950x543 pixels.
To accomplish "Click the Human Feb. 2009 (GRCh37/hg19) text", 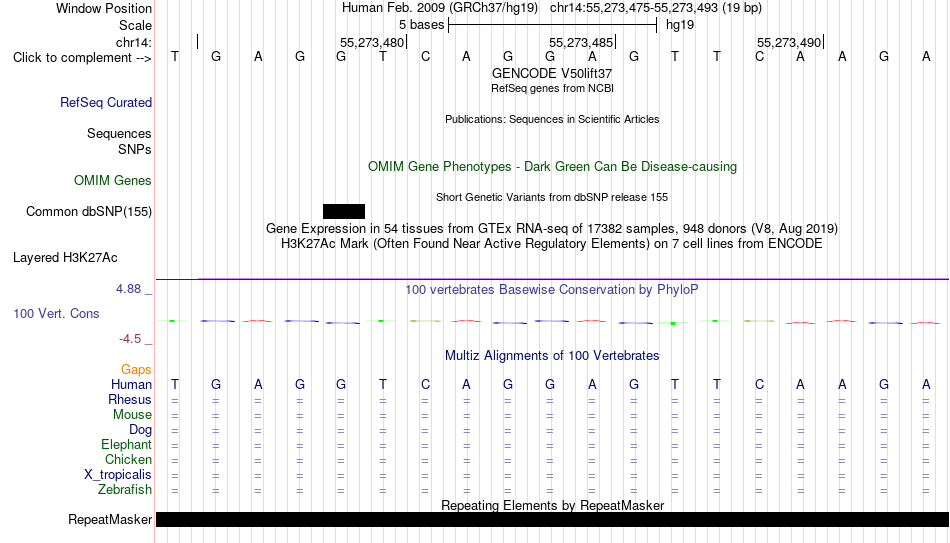I will tap(440, 8).
